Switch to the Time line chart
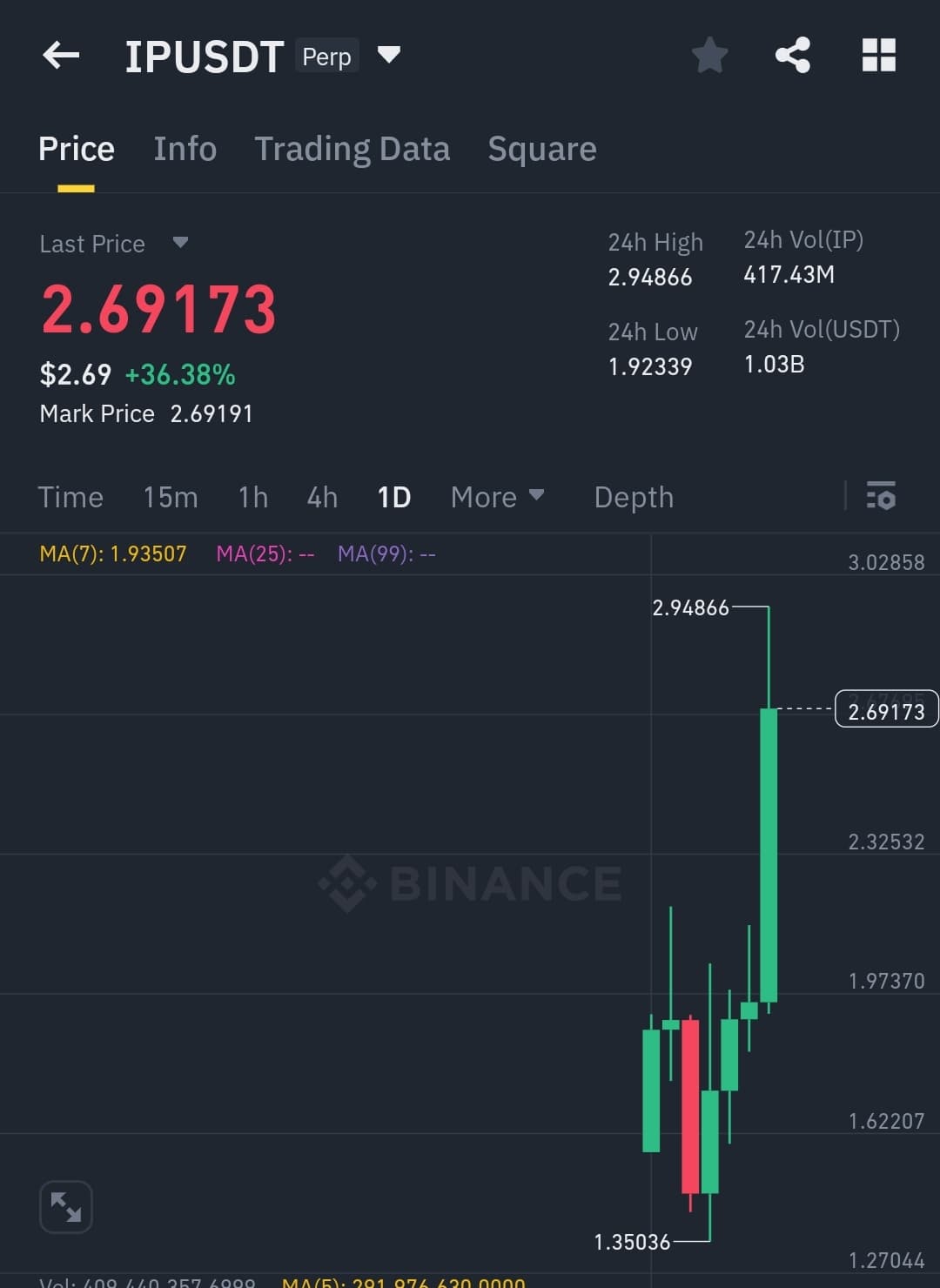The height and width of the screenshot is (1288, 940). point(70,497)
